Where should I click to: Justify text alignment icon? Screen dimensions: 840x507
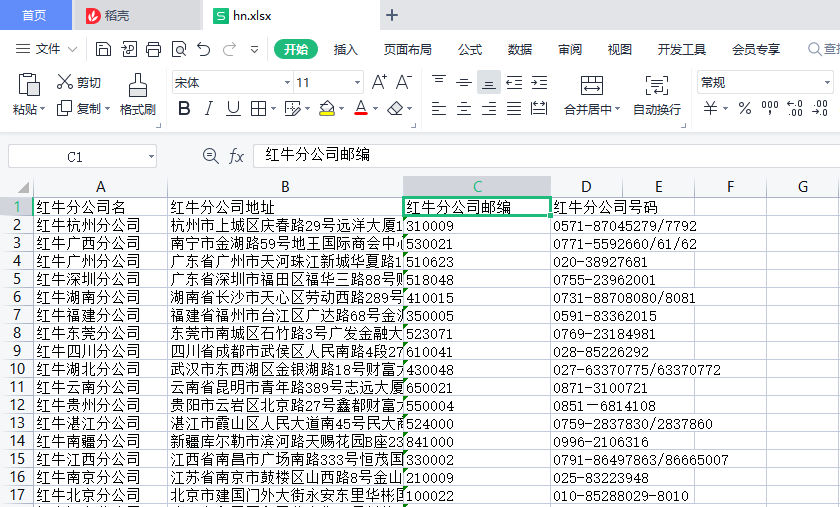click(x=514, y=108)
